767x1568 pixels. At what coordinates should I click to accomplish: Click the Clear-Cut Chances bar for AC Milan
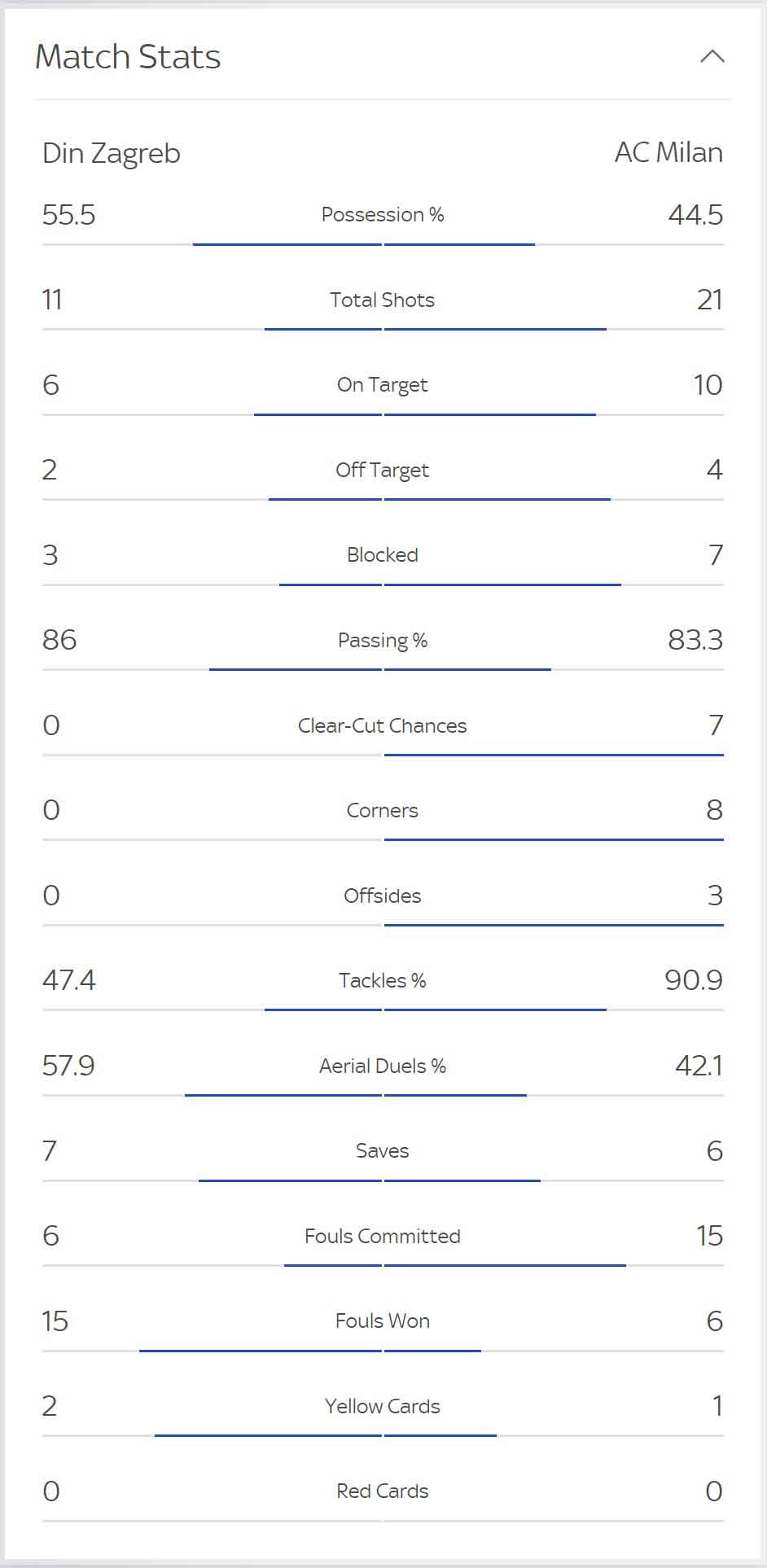(554, 755)
